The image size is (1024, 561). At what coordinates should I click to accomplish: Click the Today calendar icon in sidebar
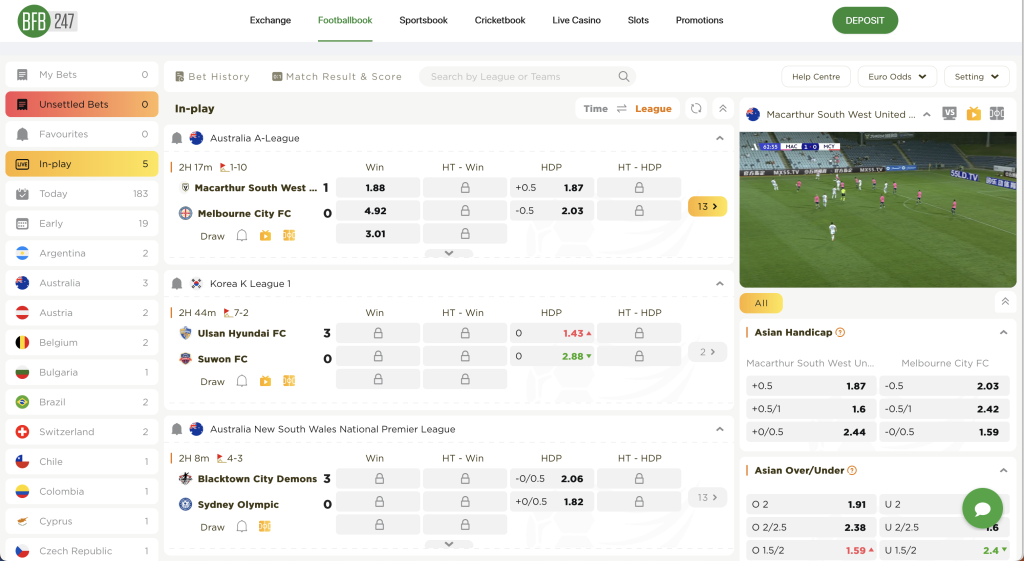point(22,193)
